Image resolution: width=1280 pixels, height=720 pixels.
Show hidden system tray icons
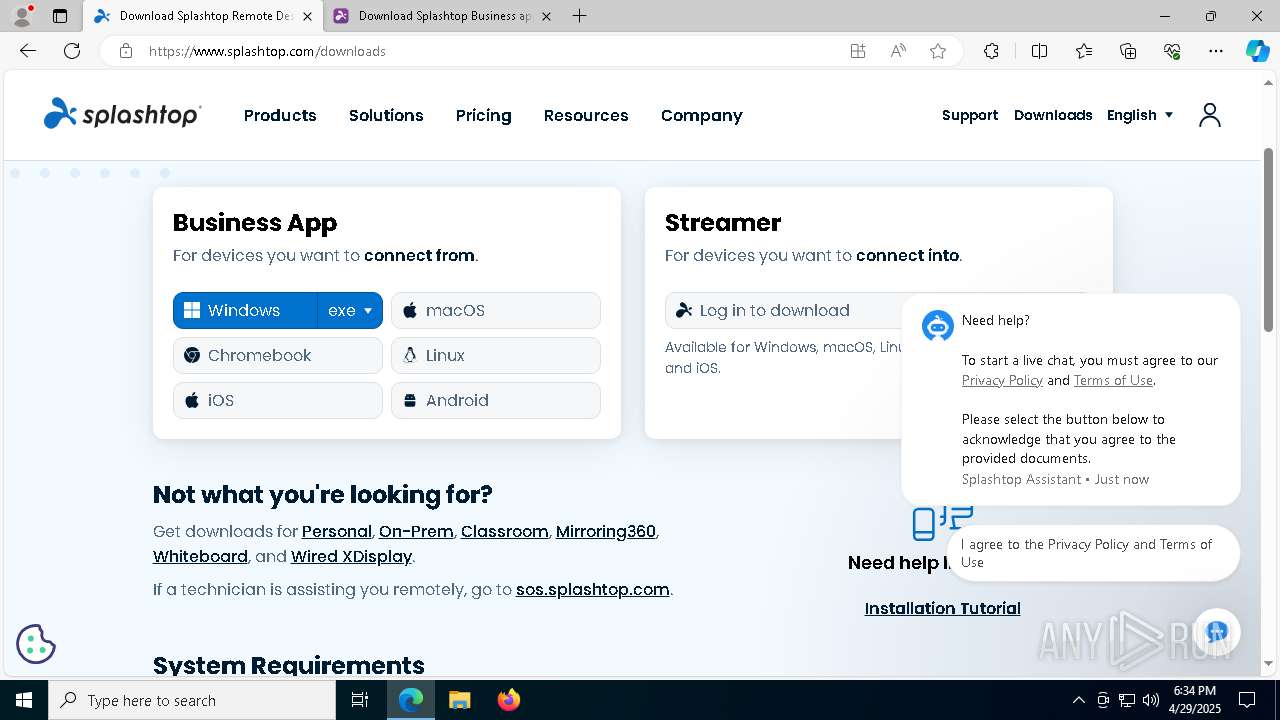(x=1078, y=700)
